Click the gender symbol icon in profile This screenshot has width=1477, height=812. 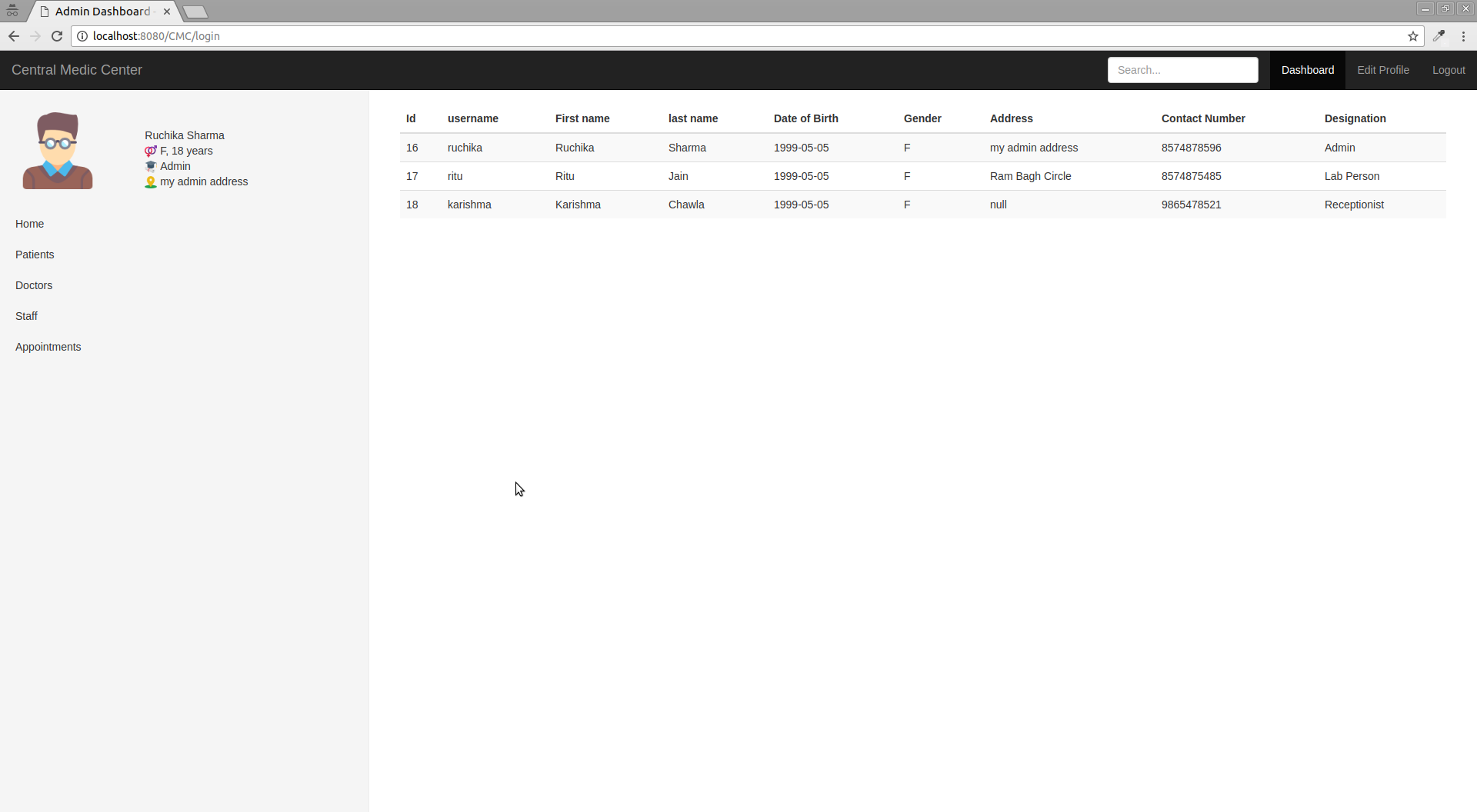tap(150, 151)
